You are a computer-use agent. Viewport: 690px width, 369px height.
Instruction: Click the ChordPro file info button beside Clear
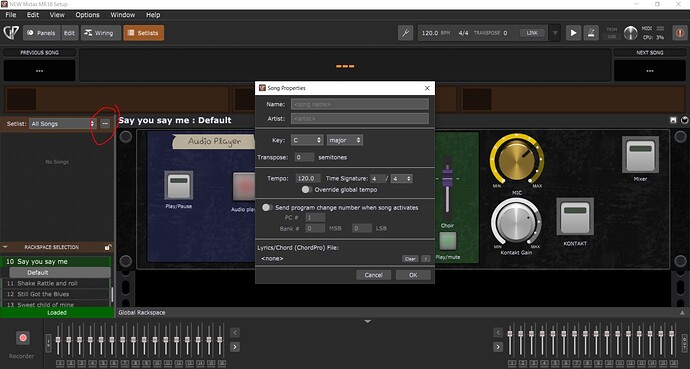tap(426, 259)
